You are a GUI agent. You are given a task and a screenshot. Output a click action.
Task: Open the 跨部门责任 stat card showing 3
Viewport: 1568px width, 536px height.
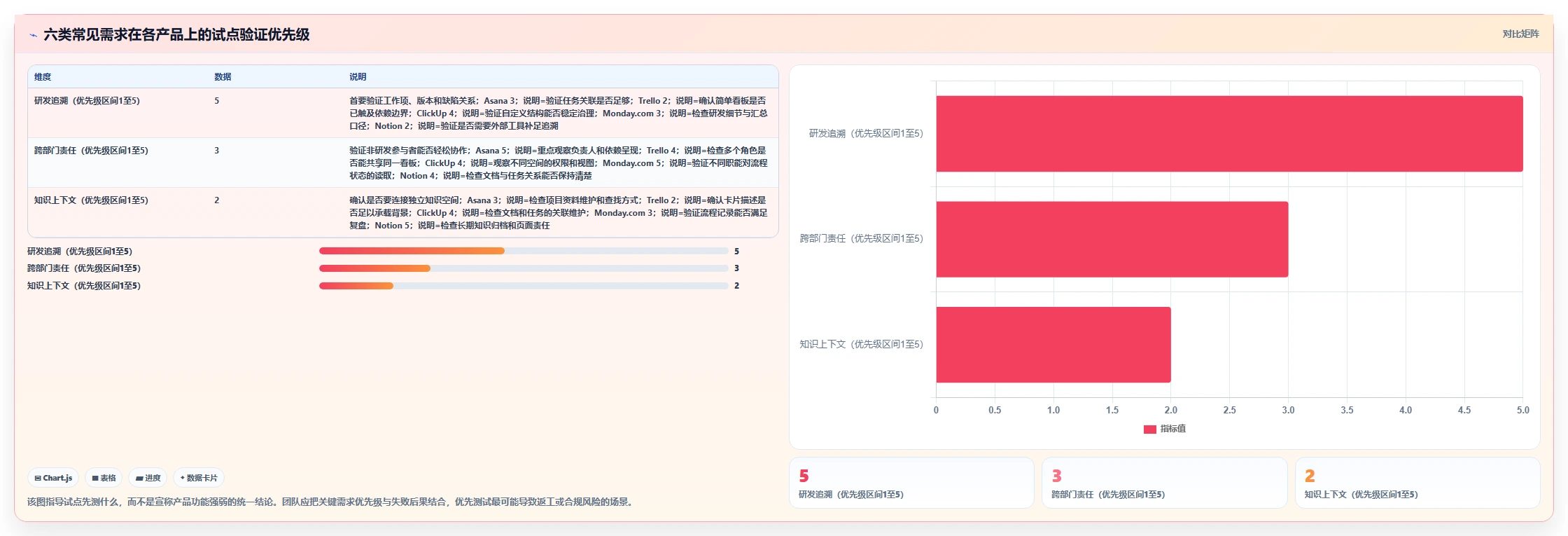tap(1165, 483)
